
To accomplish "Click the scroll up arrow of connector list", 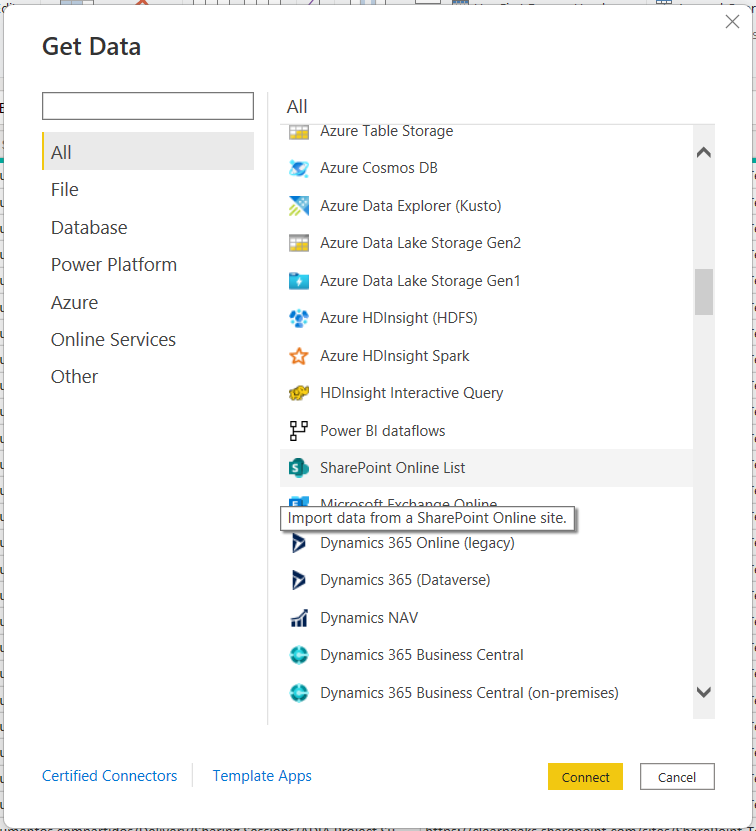I will point(704,153).
